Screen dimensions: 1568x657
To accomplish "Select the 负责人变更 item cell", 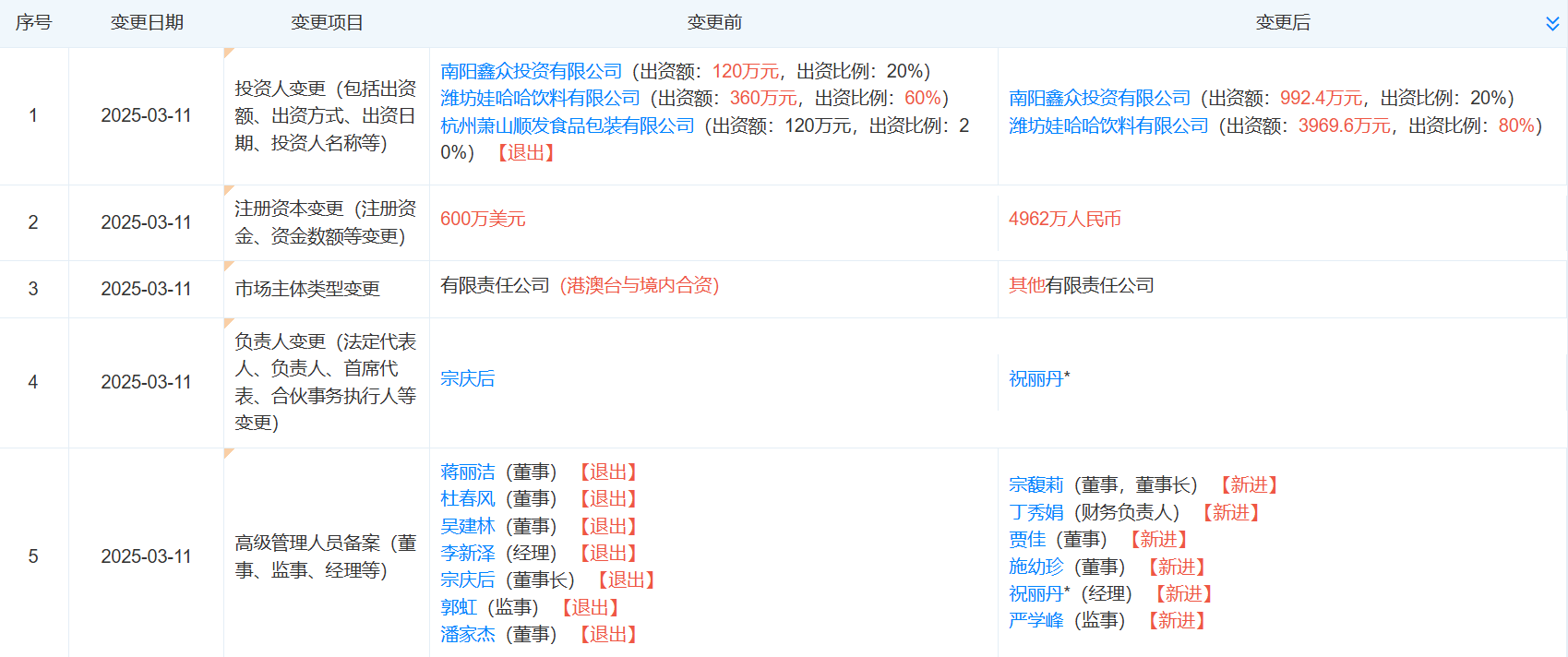I will click(326, 382).
